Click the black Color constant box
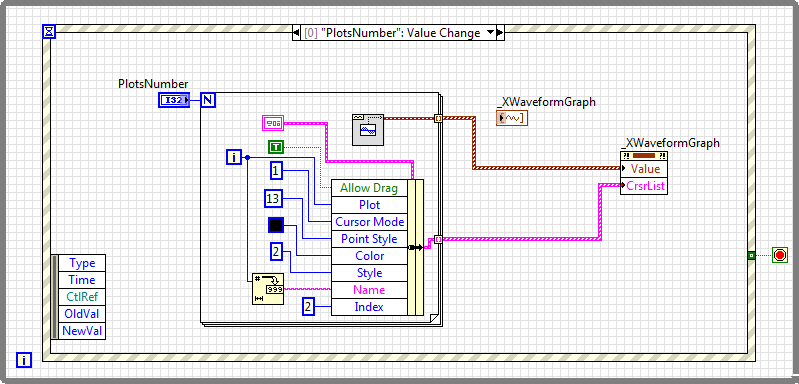The height and width of the screenshot is (384, 799). 276,225
